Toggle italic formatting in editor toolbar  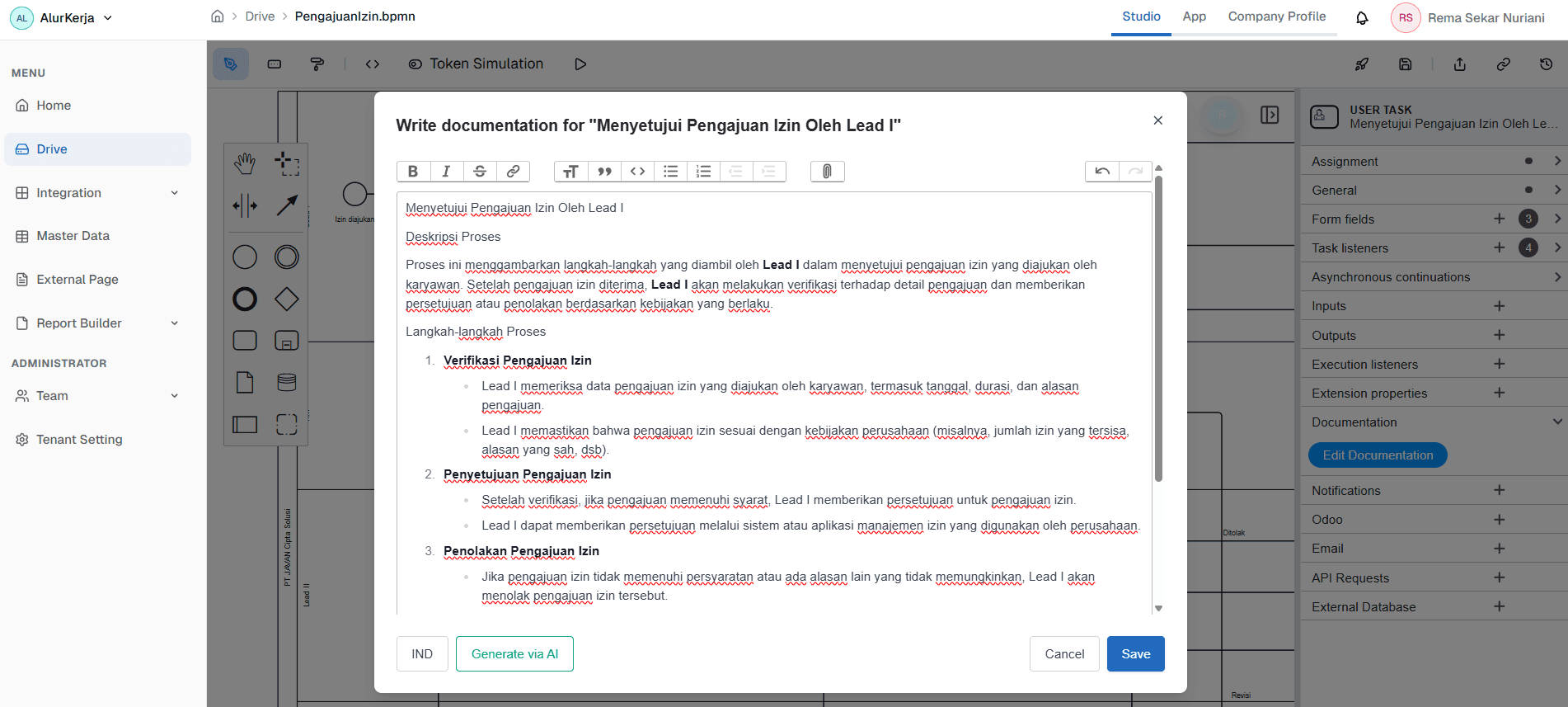click(x=446, y=171)
